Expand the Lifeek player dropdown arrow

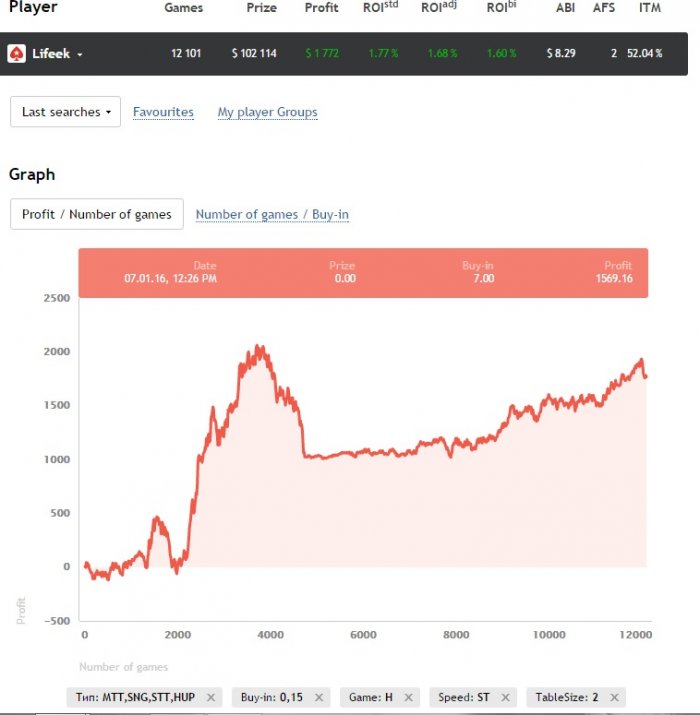point(80,54)
